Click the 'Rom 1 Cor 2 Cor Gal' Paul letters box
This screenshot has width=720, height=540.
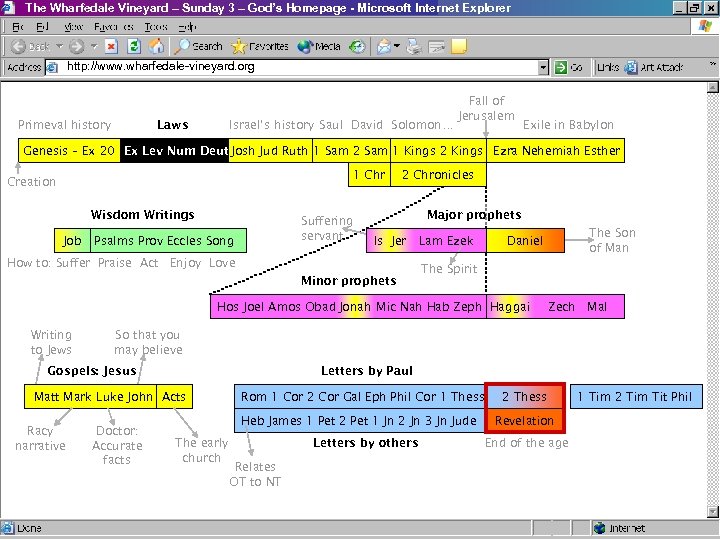pyautogui.click(x=360, y=396)
